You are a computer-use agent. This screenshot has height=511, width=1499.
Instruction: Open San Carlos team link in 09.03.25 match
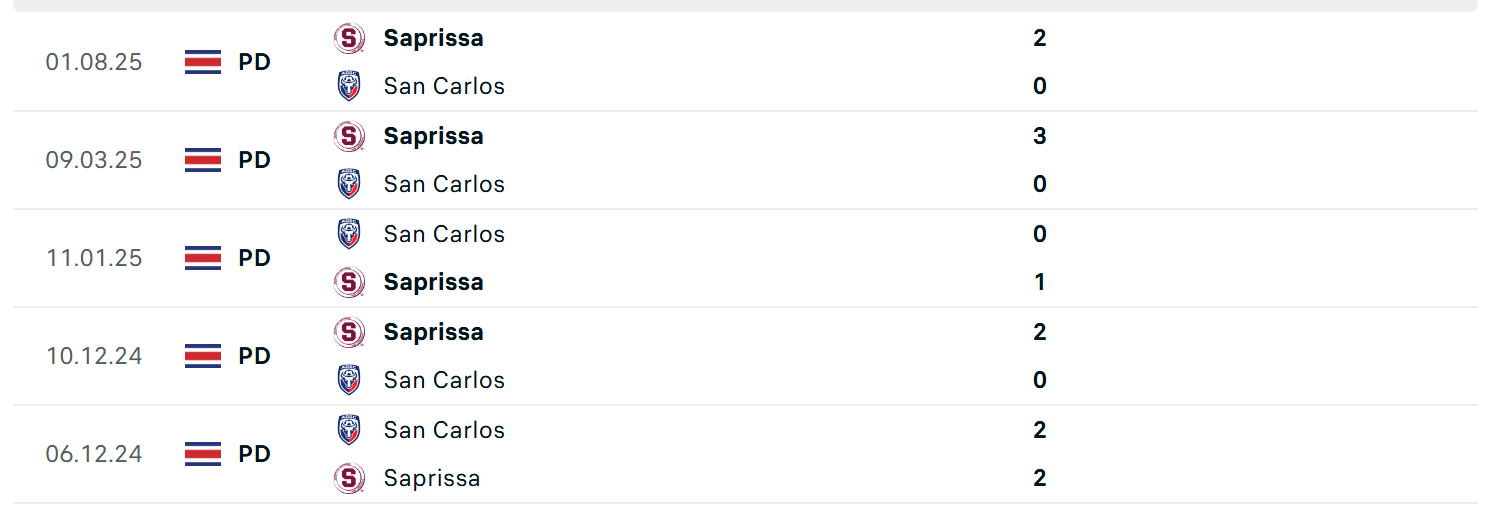[444, 184]
